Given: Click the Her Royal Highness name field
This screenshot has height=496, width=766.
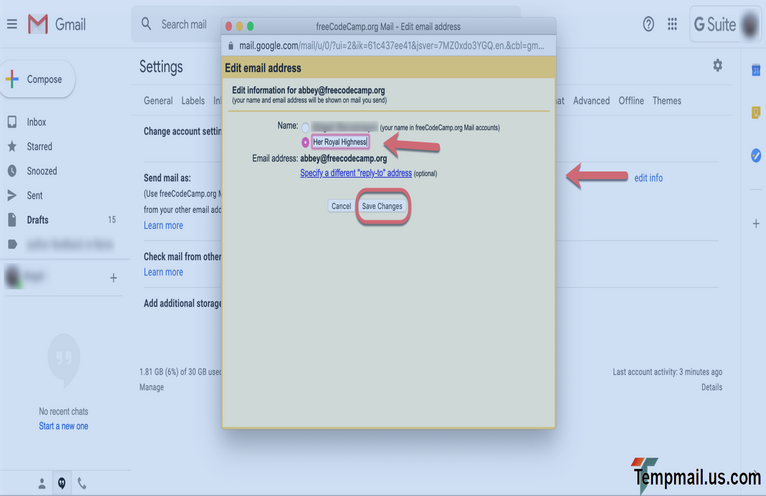Looking at the screenshot, I should coord(340,142).
